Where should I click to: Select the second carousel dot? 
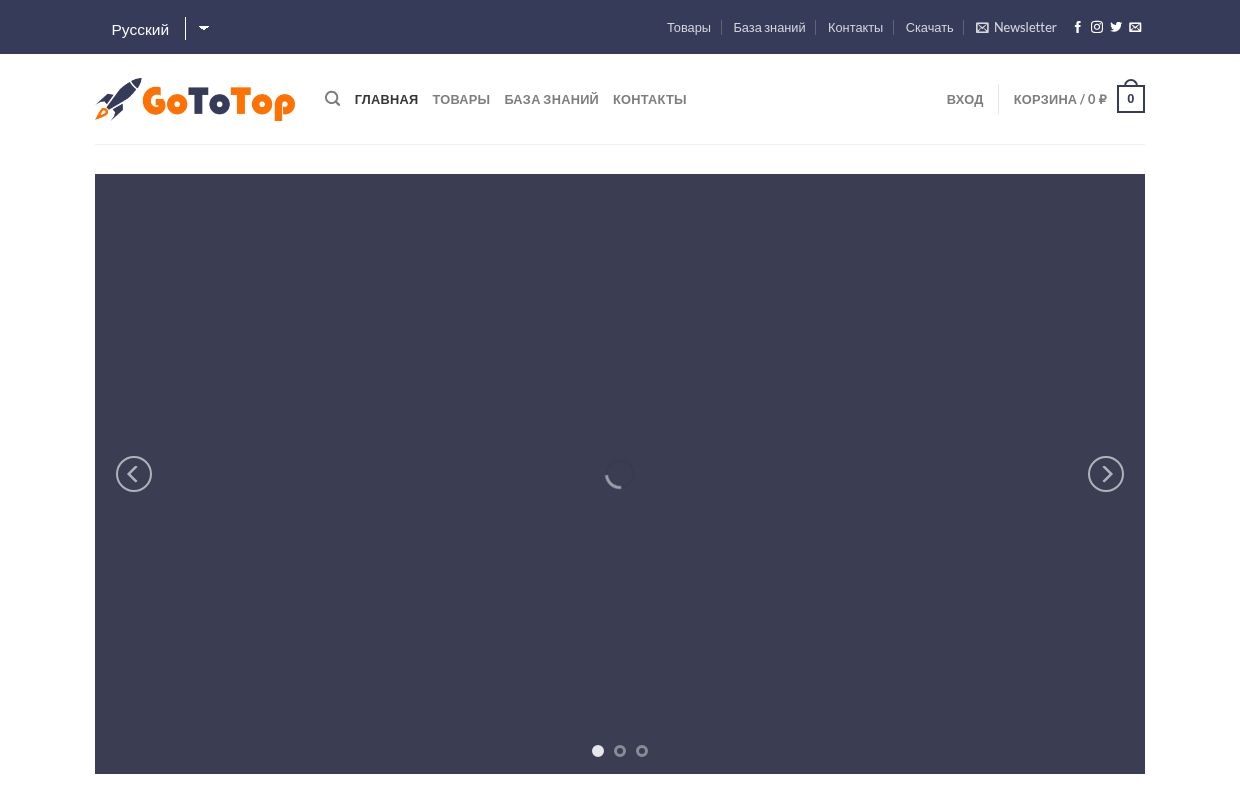pos(620,751)
